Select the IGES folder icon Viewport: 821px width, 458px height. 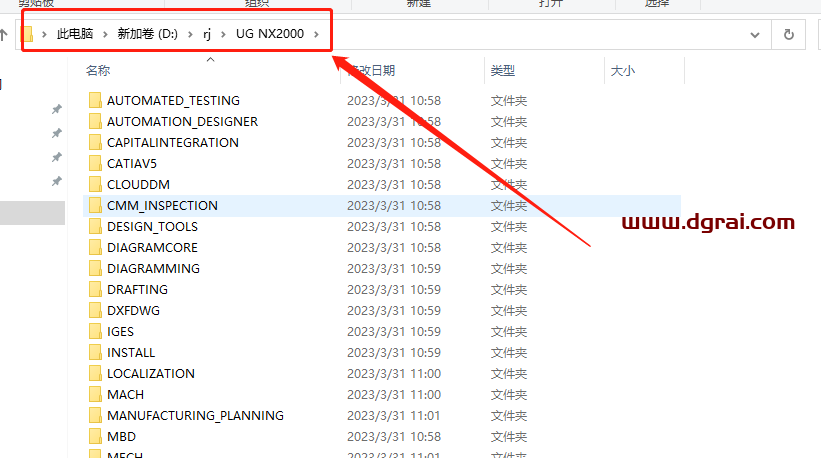pos(95,331)
